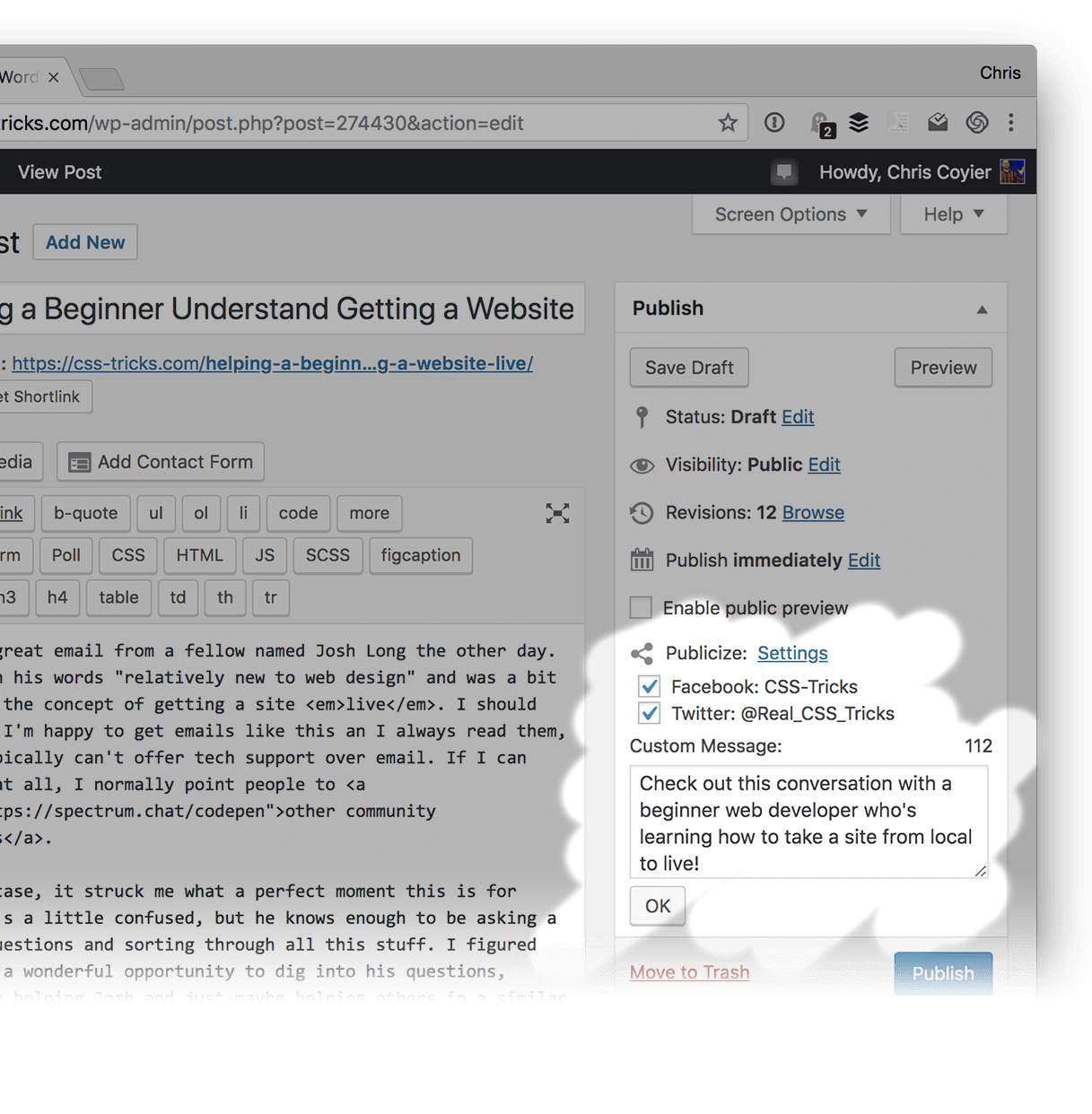Click the post title field
This screenshot has width=1092, height=1114.
tap(292, 309)
